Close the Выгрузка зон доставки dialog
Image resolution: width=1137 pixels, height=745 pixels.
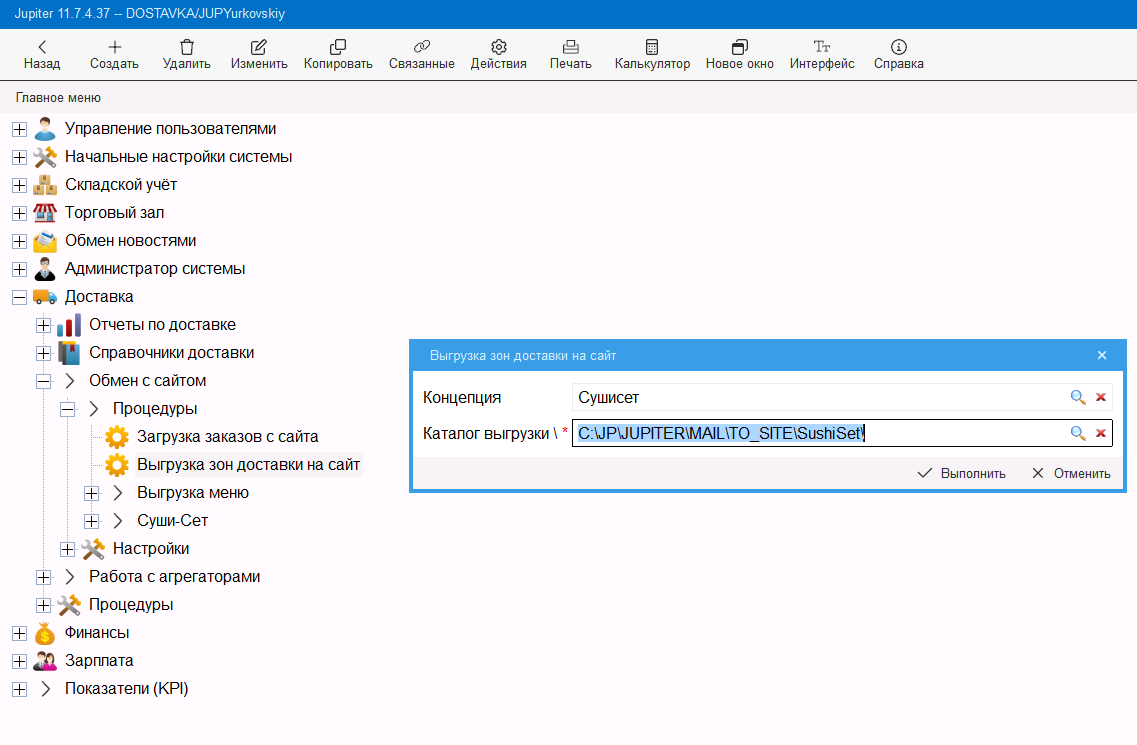1102,355
